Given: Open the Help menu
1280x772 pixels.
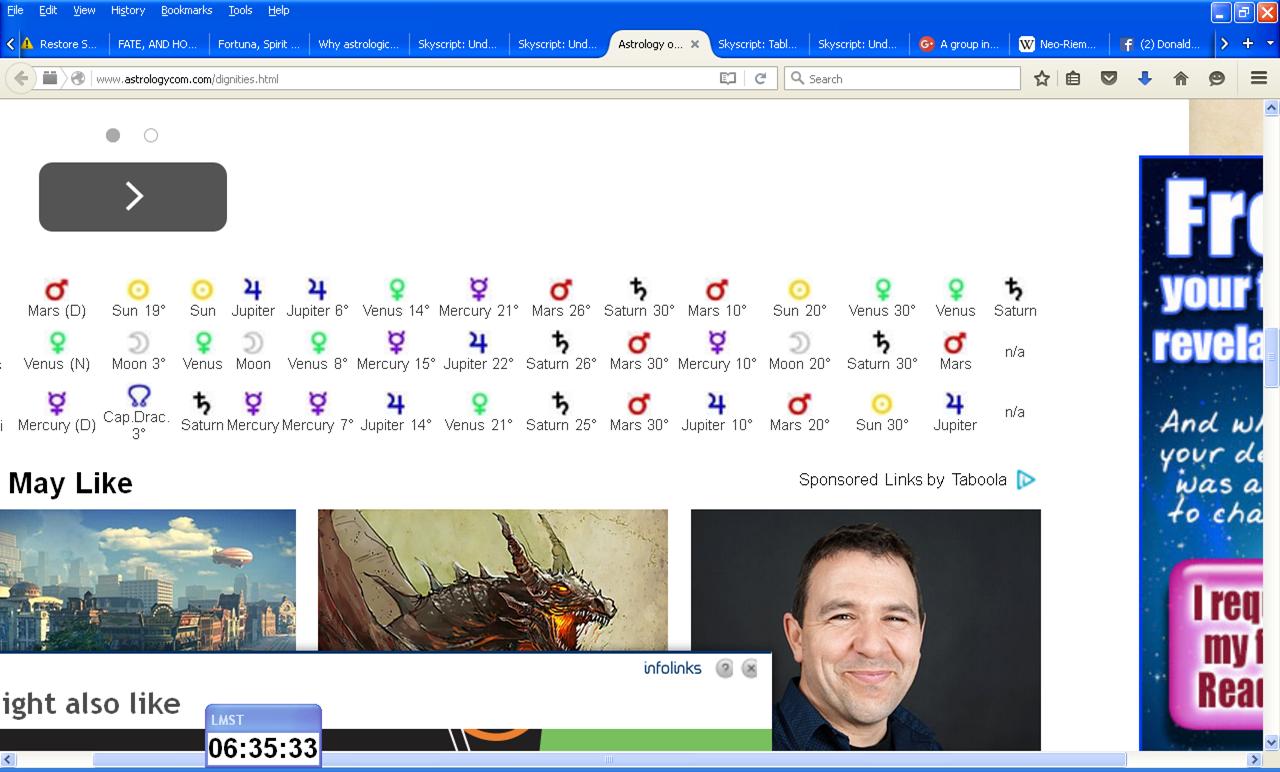Looking at the screenshot, I should click(278, 10).
